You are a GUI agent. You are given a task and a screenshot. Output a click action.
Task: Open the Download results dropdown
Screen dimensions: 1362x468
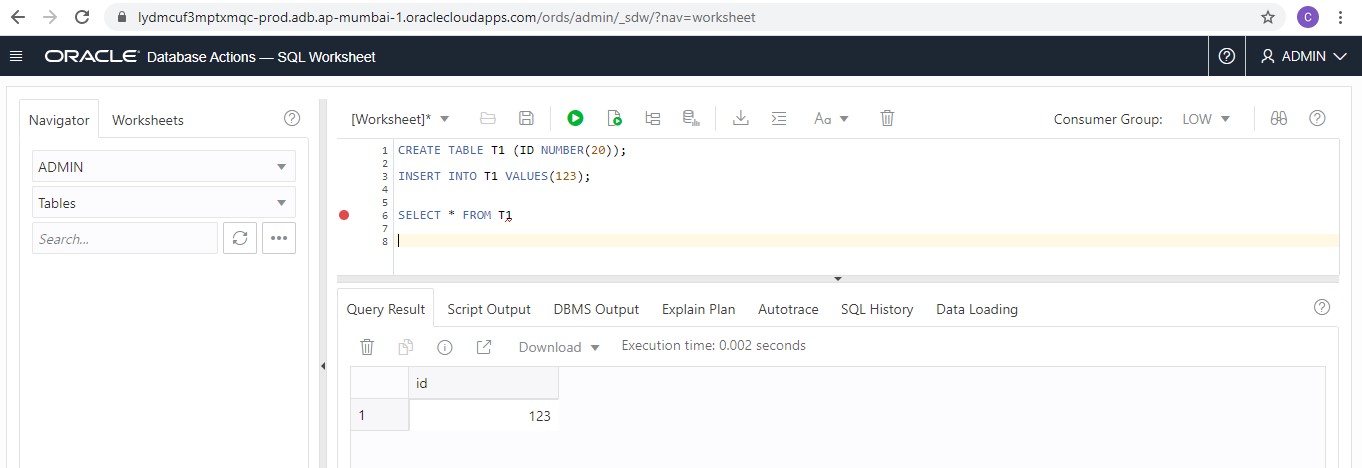(559, 347)
